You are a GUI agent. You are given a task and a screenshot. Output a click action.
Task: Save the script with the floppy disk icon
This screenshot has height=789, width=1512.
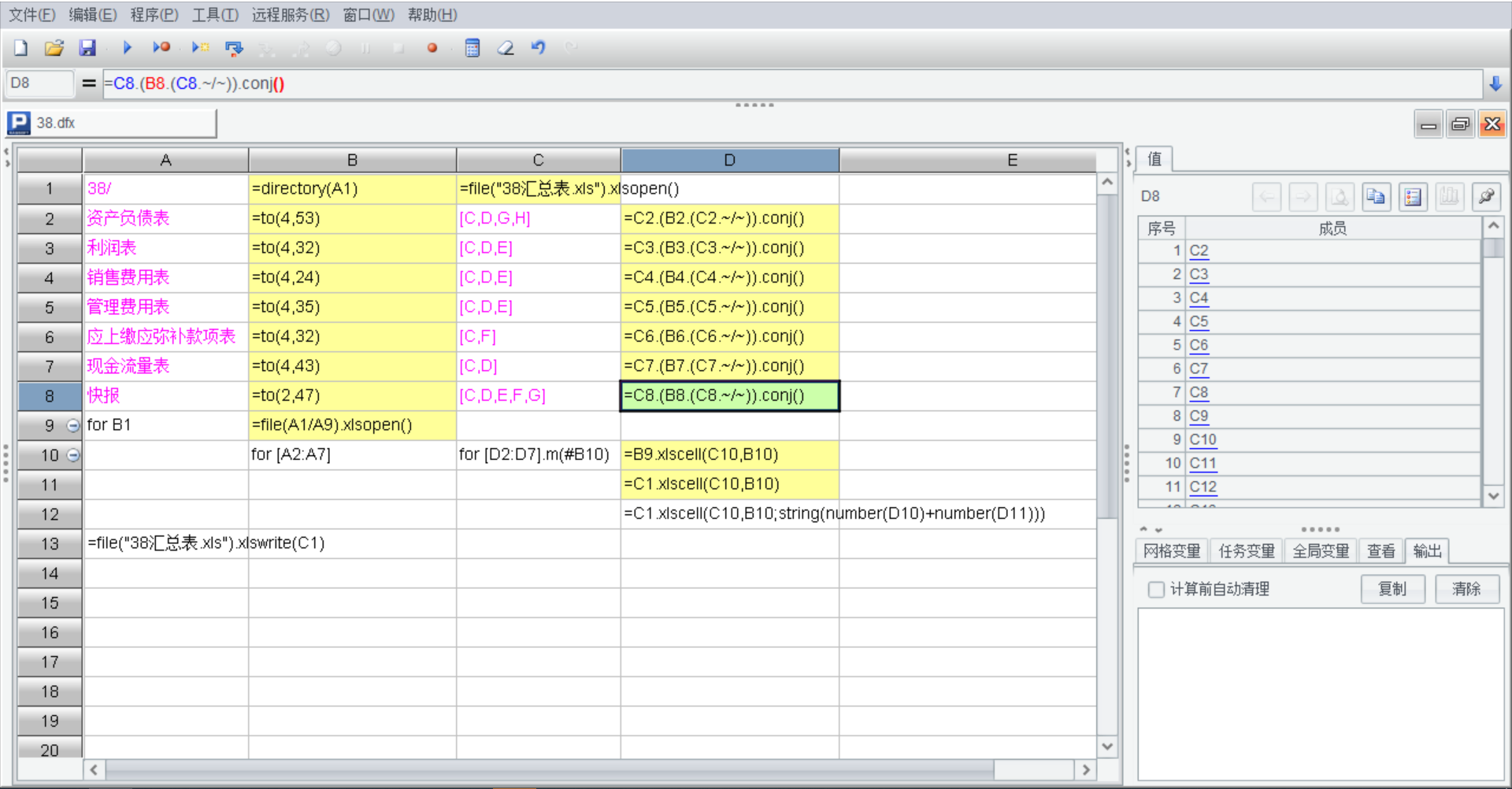click(87, 48)
